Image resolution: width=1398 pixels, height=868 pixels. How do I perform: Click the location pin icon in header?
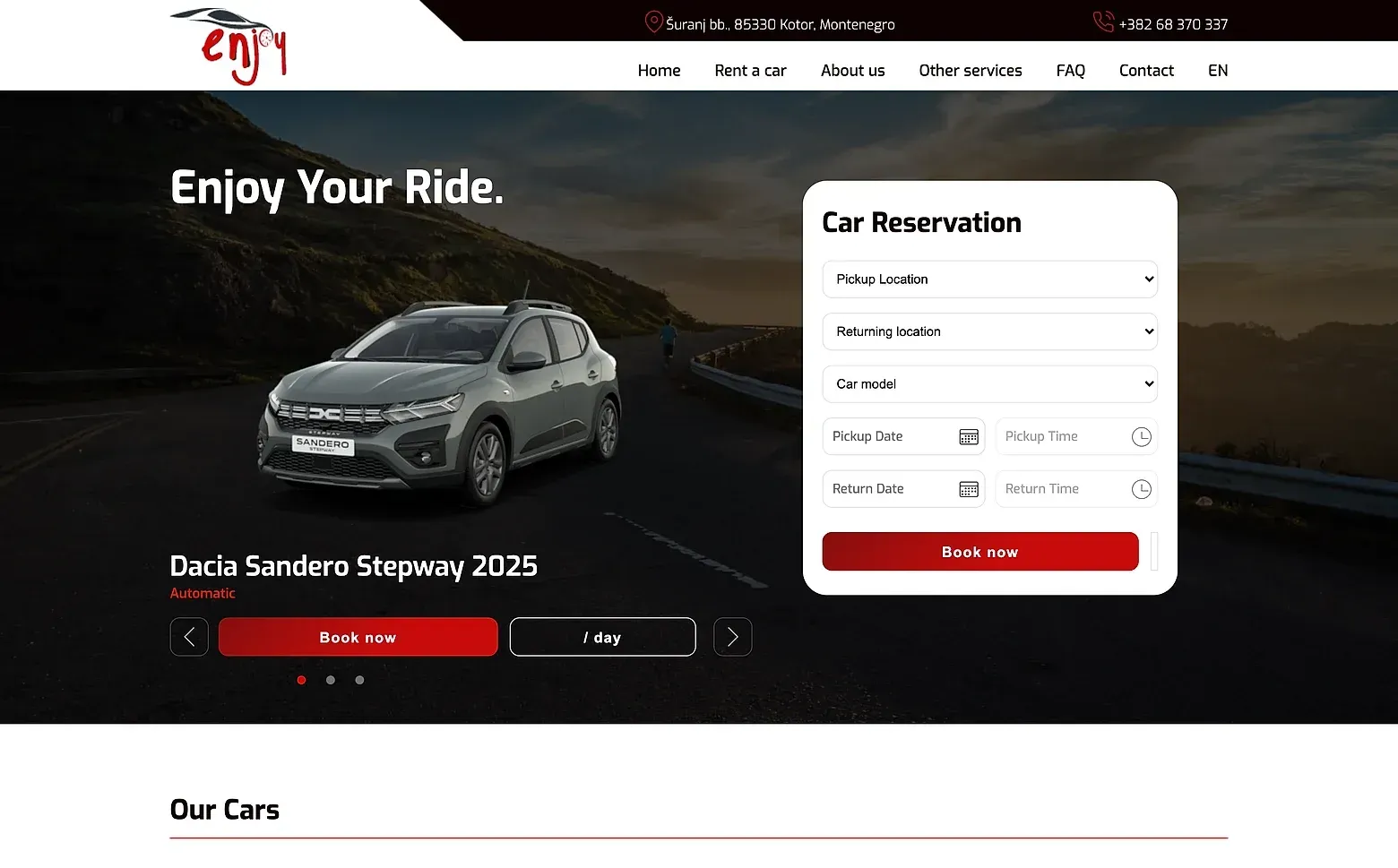(653, 22)
